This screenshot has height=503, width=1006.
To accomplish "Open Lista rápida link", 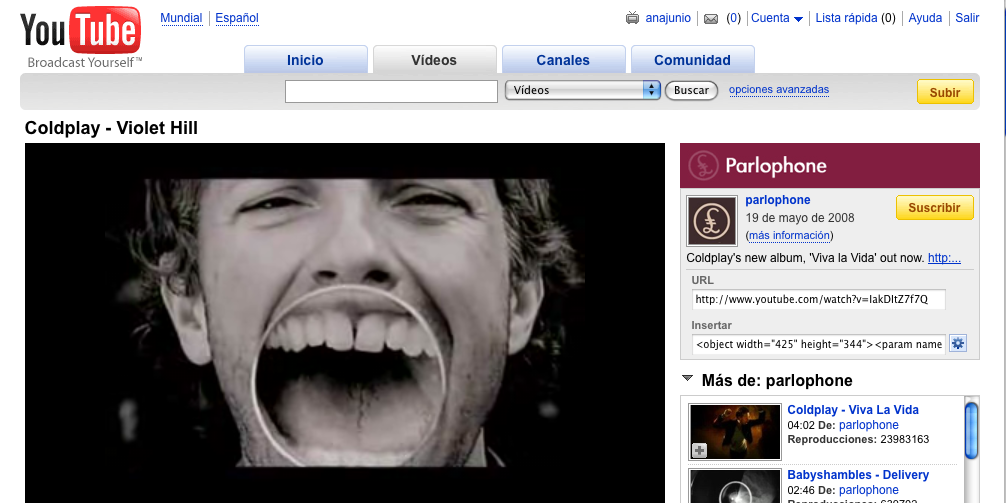I will click(846, 18).
